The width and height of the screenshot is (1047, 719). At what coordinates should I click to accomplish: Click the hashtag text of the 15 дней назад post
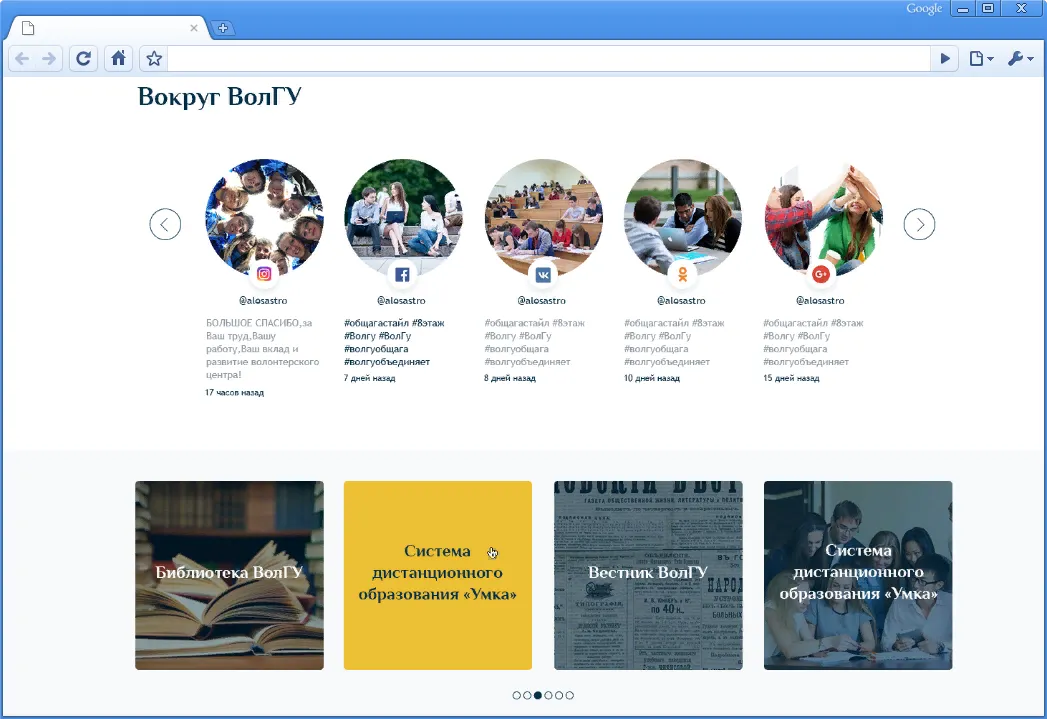pyautogui.click(x=813, y=342)
